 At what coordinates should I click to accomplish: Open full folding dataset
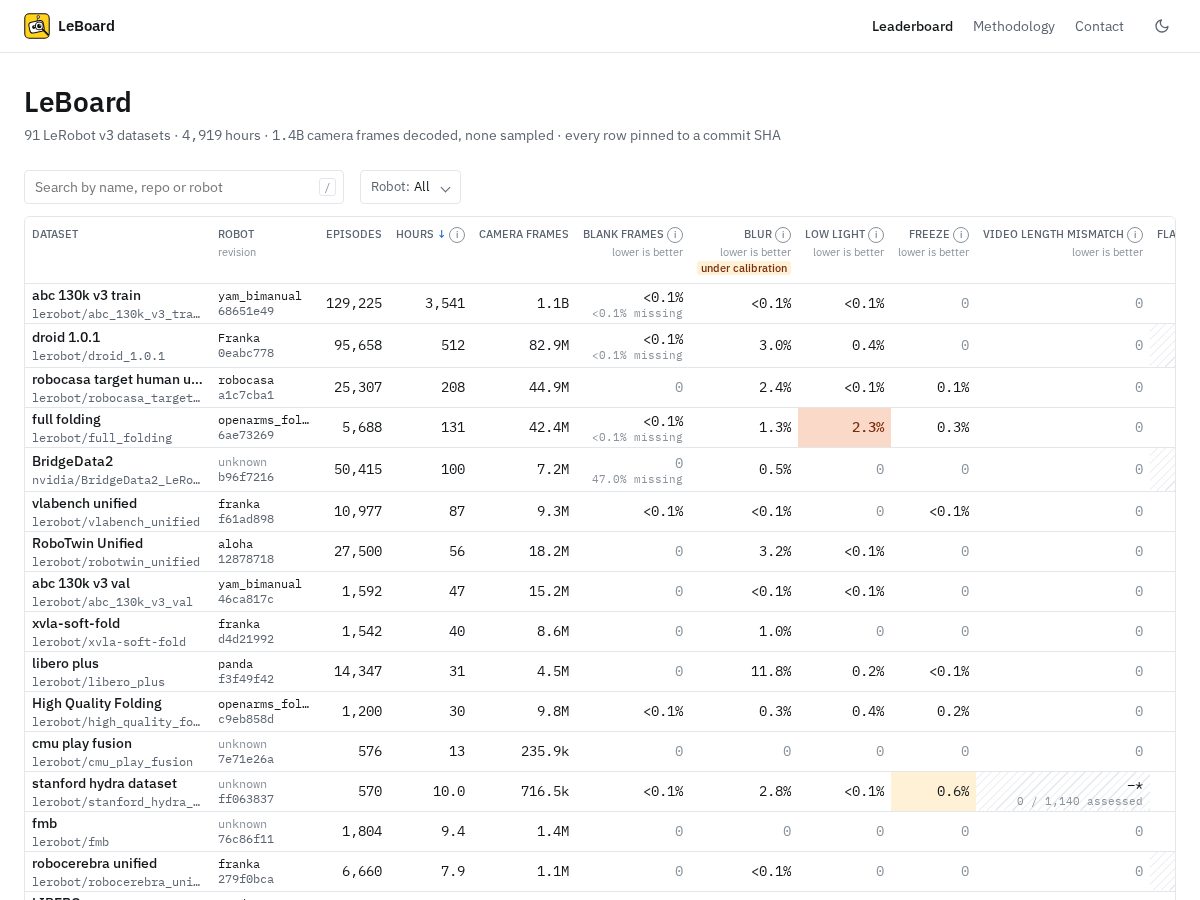66,419
